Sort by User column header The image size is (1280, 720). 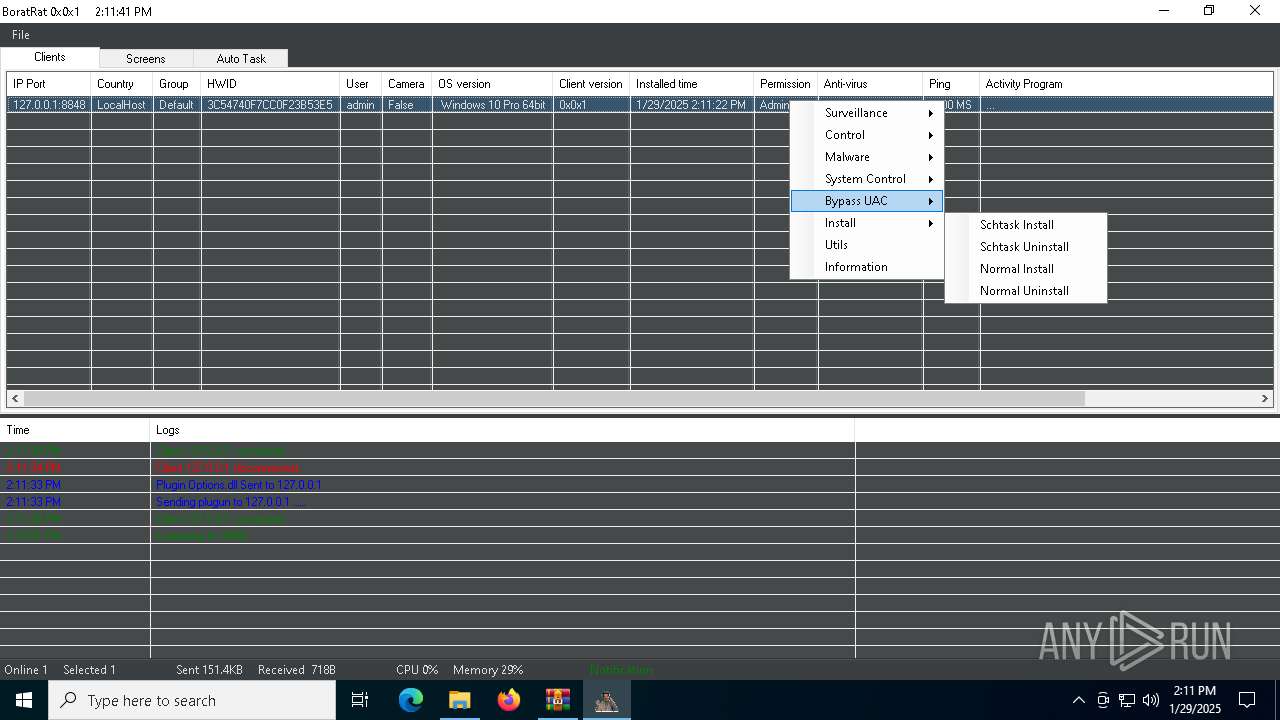(x=360, y=84)
